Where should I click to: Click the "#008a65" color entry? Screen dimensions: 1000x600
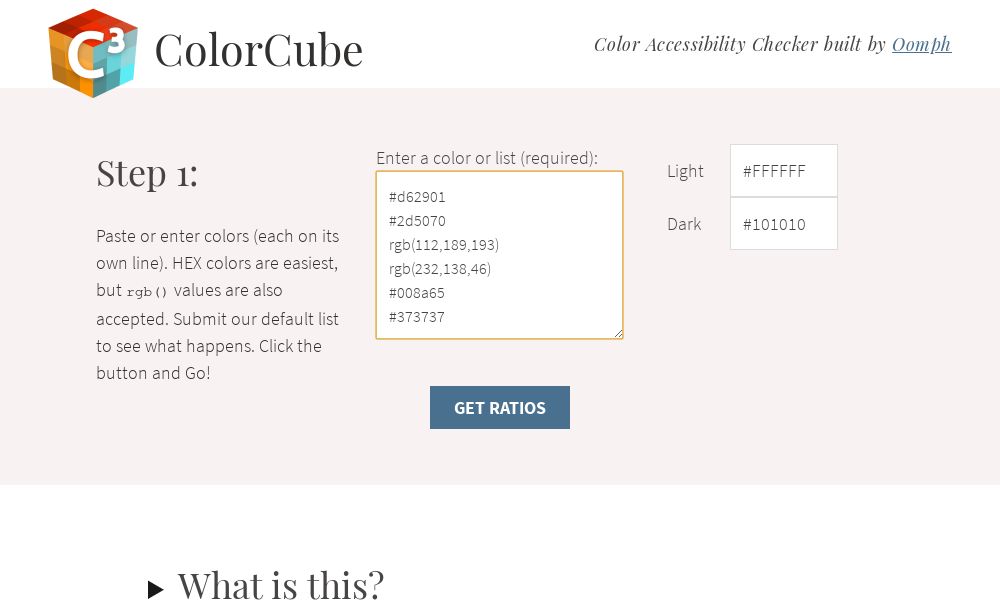417,293
